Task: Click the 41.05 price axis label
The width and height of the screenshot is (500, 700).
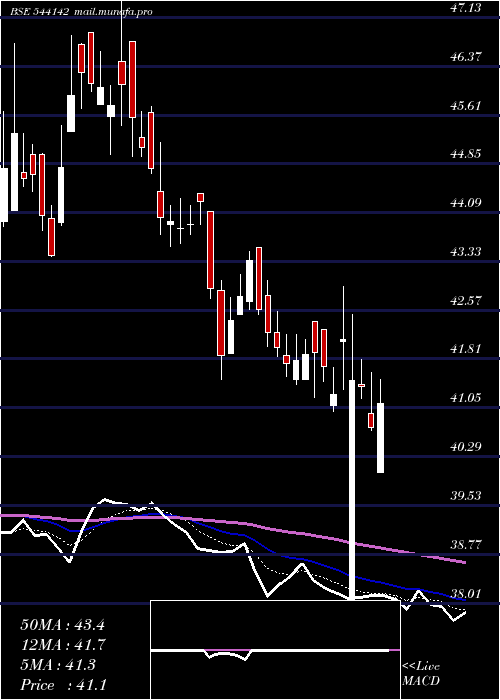Action: [466, 398]
